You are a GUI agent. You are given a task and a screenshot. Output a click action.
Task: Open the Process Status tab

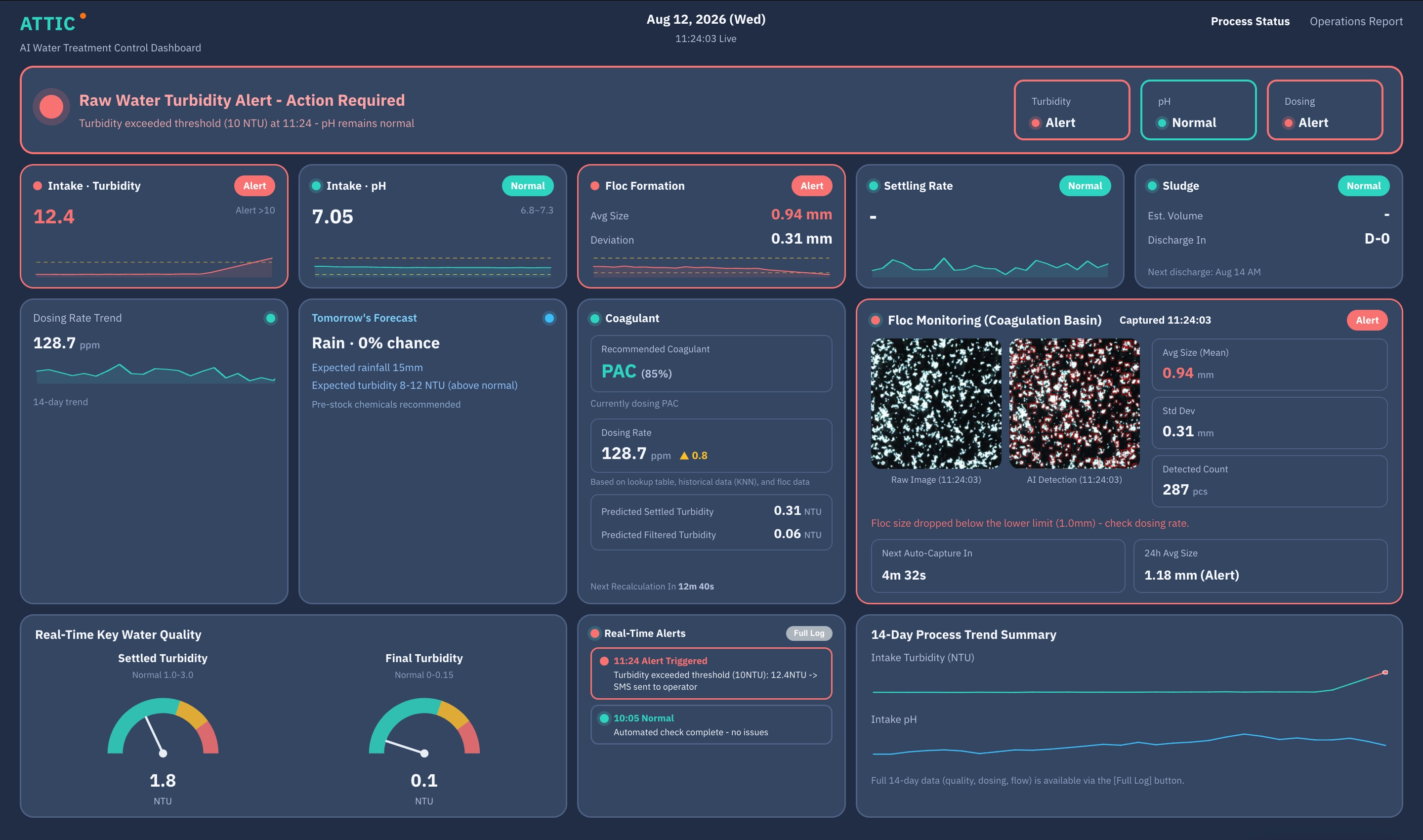(x=1250, y=22)
